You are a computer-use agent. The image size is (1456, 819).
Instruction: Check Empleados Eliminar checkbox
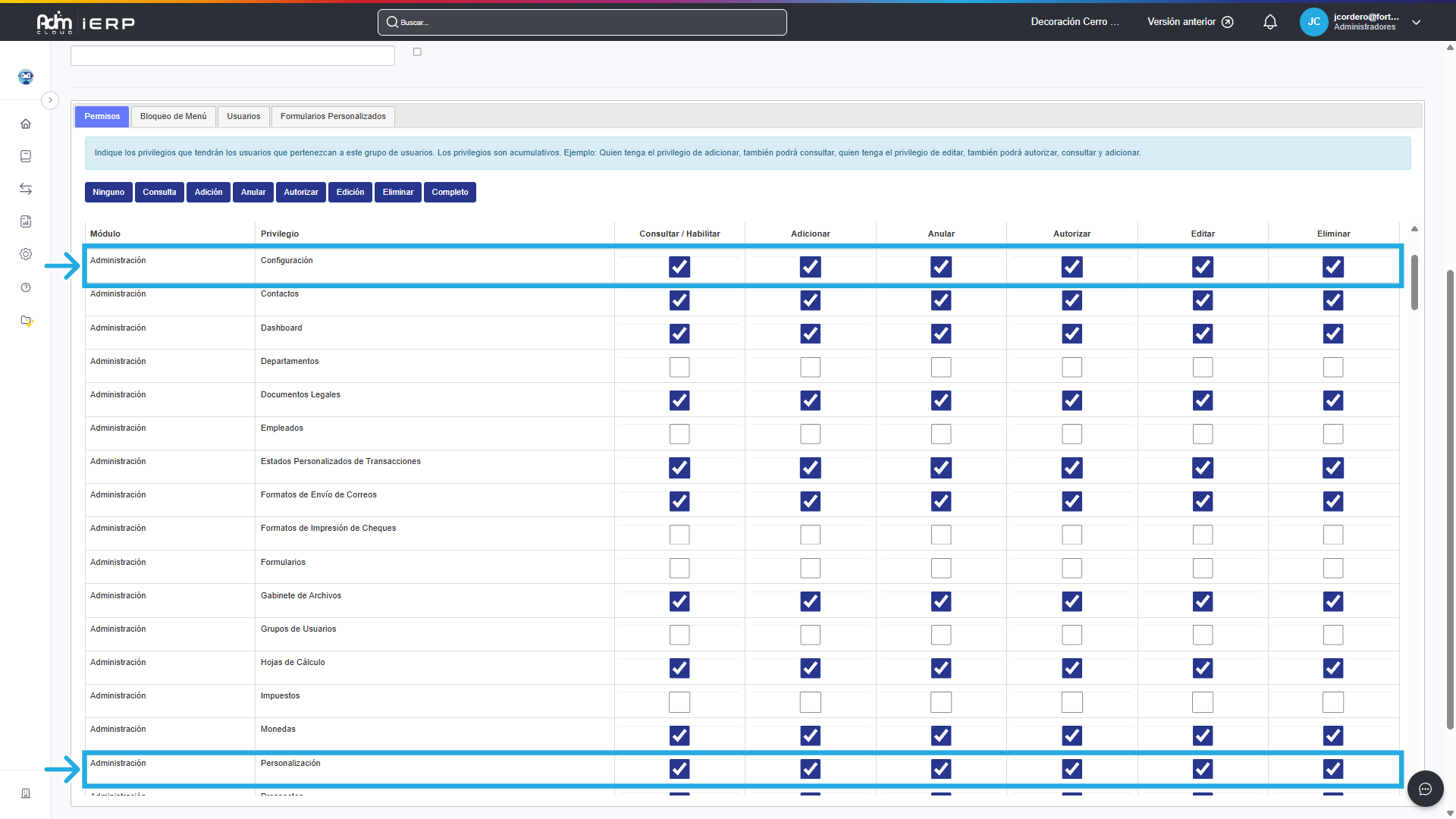coord(1332,434)
